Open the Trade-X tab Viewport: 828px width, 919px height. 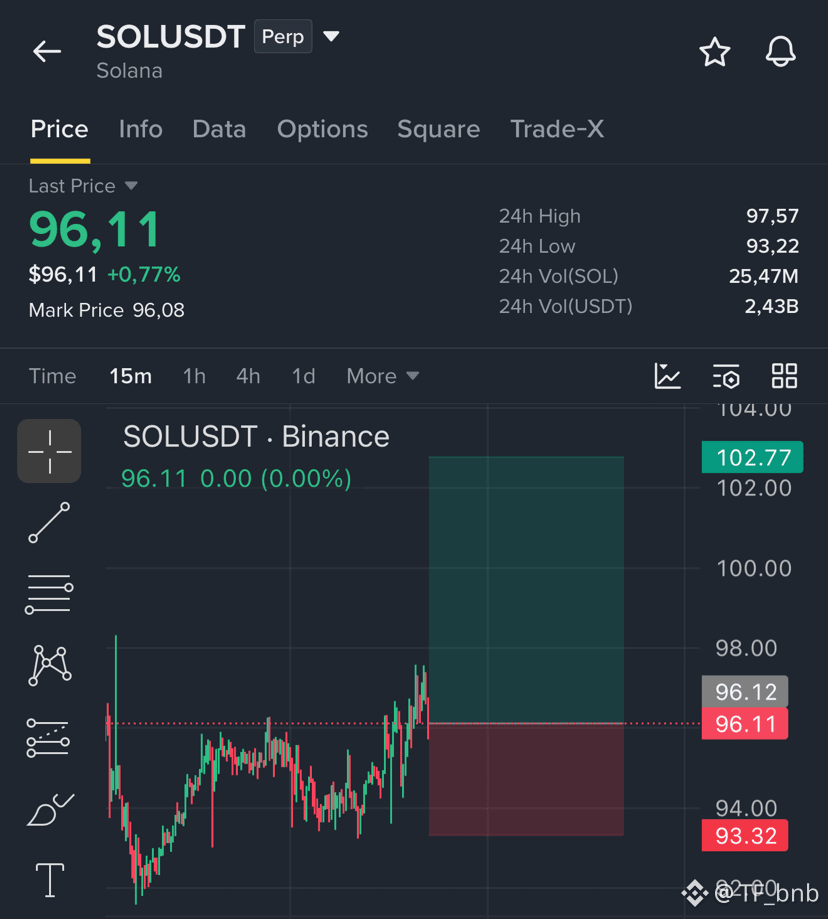557,129
